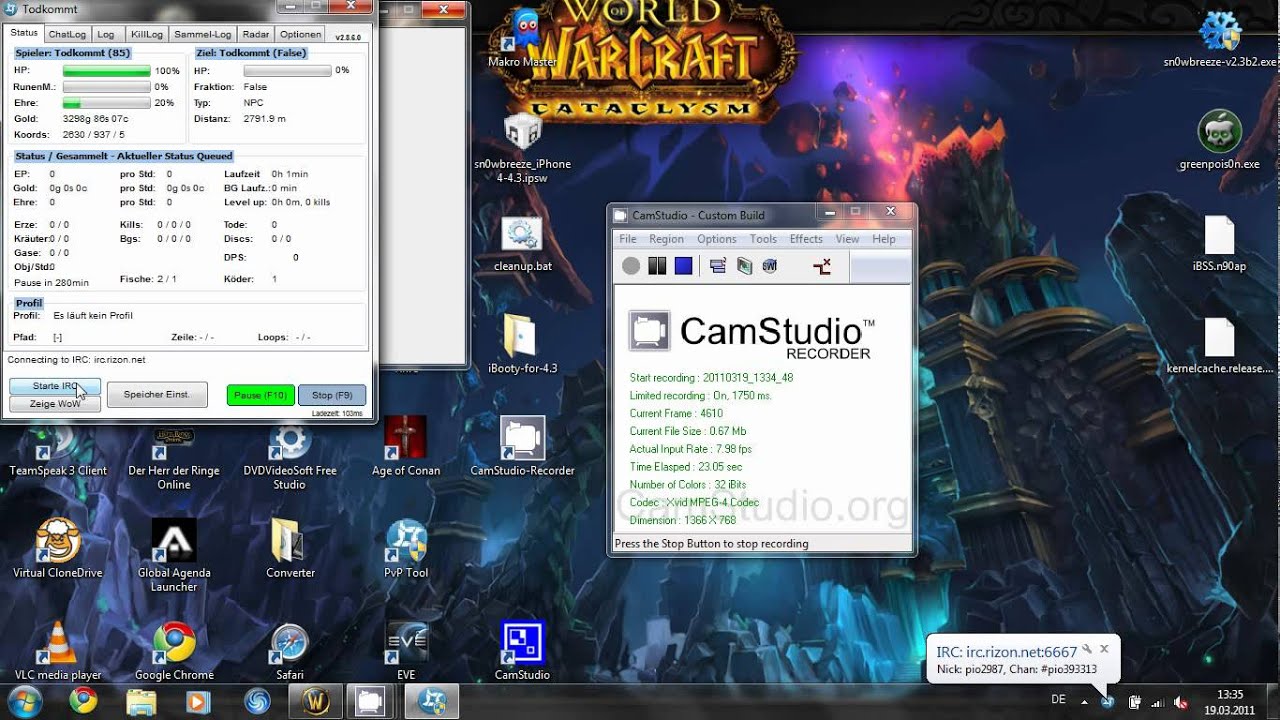This screenshot has height=720, width=1280.
Task: Select the Converter folder on desktop
Action: tap(290, 550)
